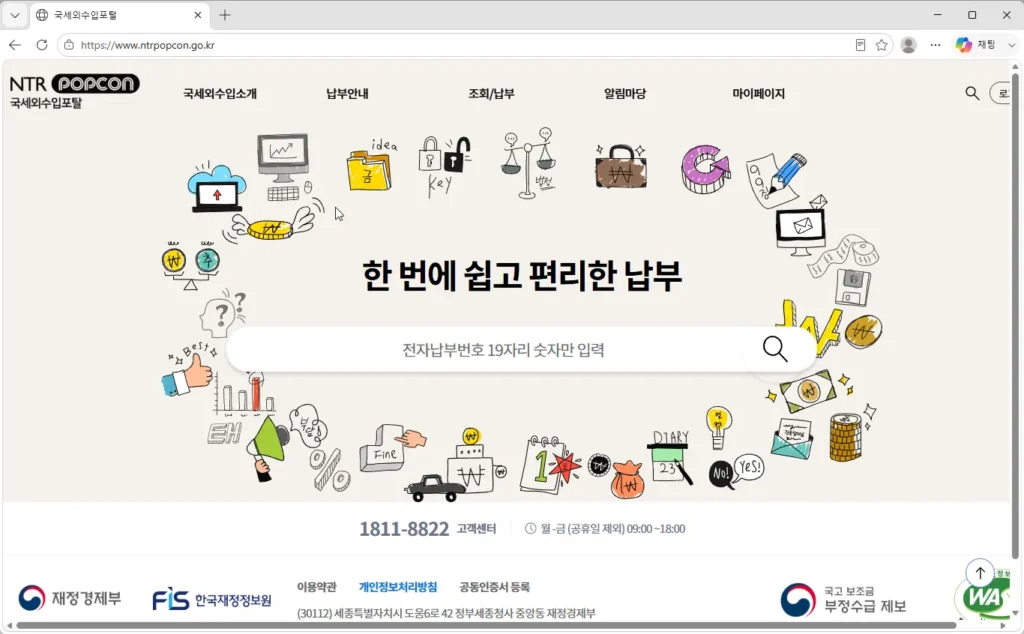1024x634 pixels.
Task: Open the browser settings ellipsis menu
Action: pyautogui.click(x=935, y=45)
